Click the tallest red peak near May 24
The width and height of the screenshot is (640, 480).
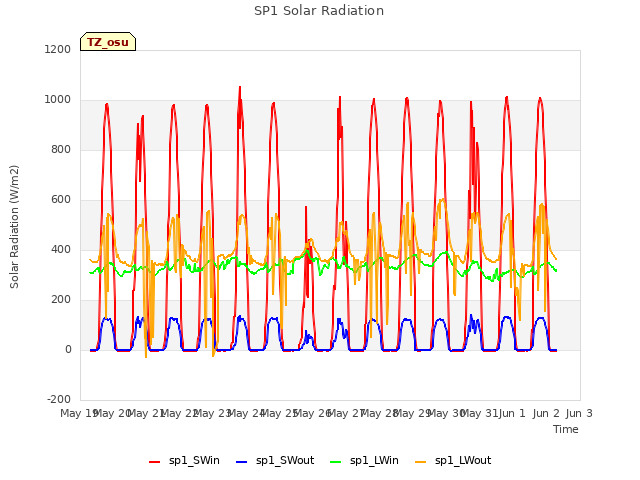tap(240, 87)
